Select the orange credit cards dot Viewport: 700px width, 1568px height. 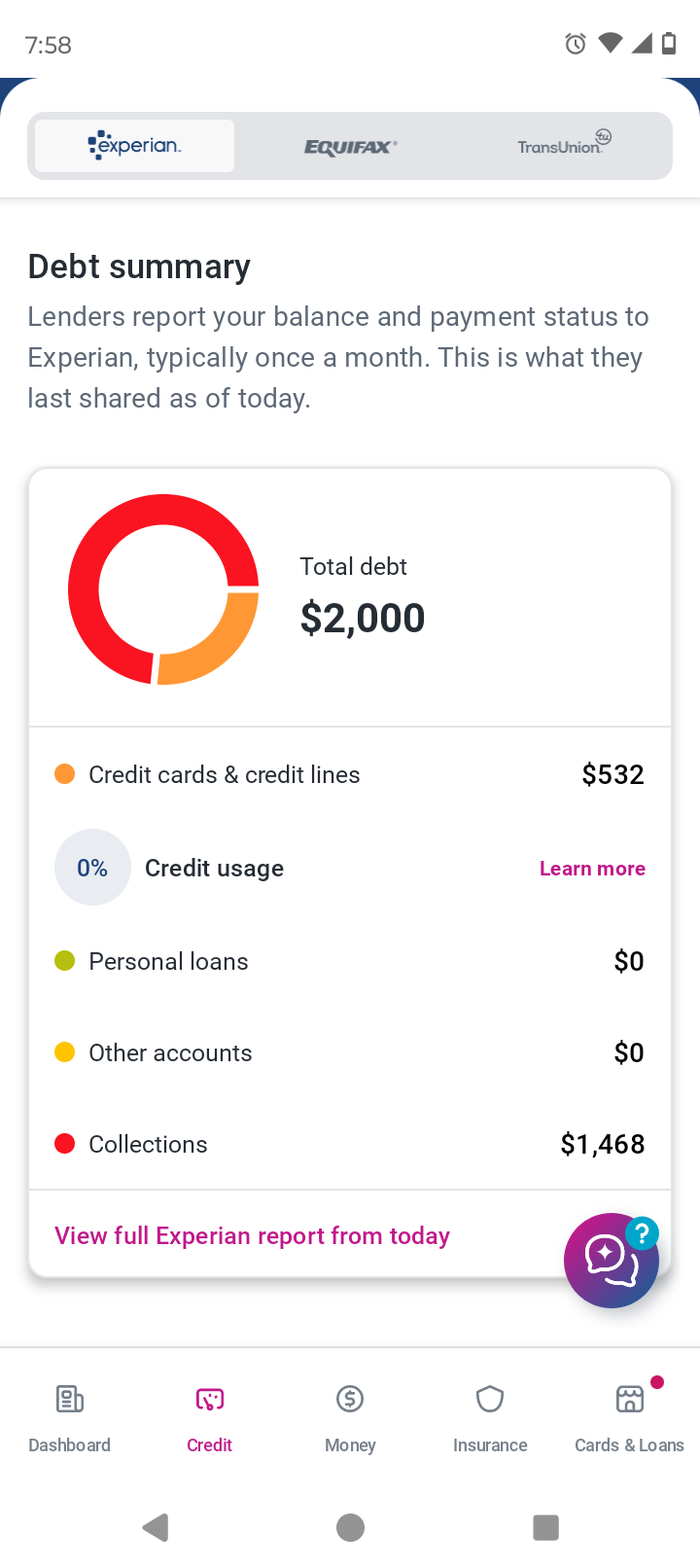65,774
